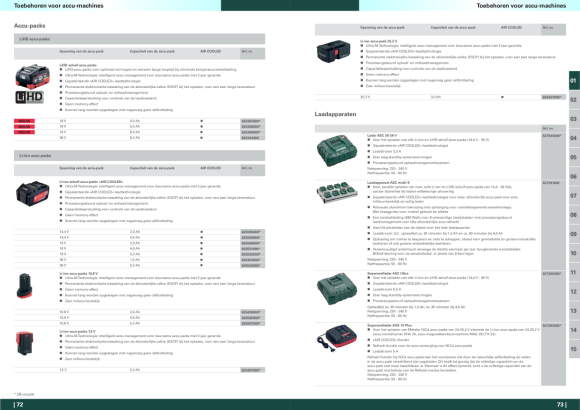This screenshot has height=410, width=580.
Task: Click the 10.8 V stick battery image
Action: 24,286
